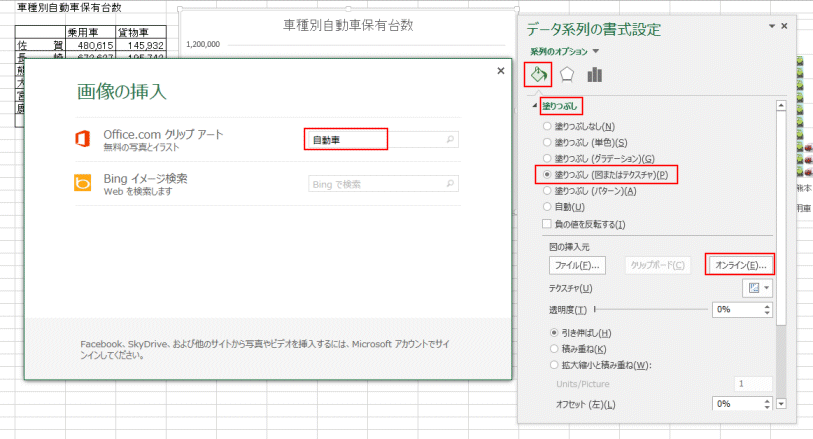813x439 pixels.
Task: Open the task pane options arrow
Action: (770, 27)
